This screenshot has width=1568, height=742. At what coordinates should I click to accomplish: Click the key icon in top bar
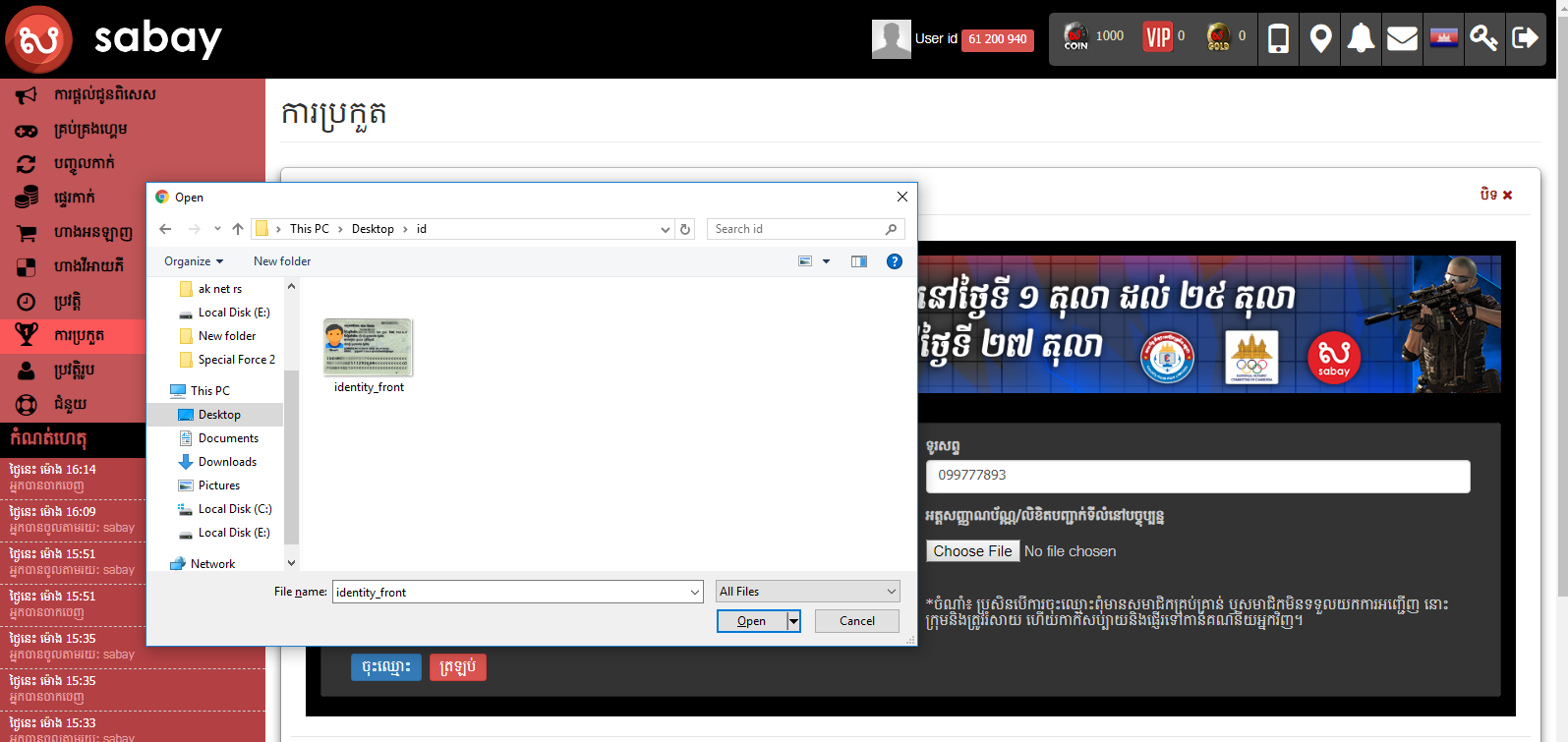(x=1483, y=39)
